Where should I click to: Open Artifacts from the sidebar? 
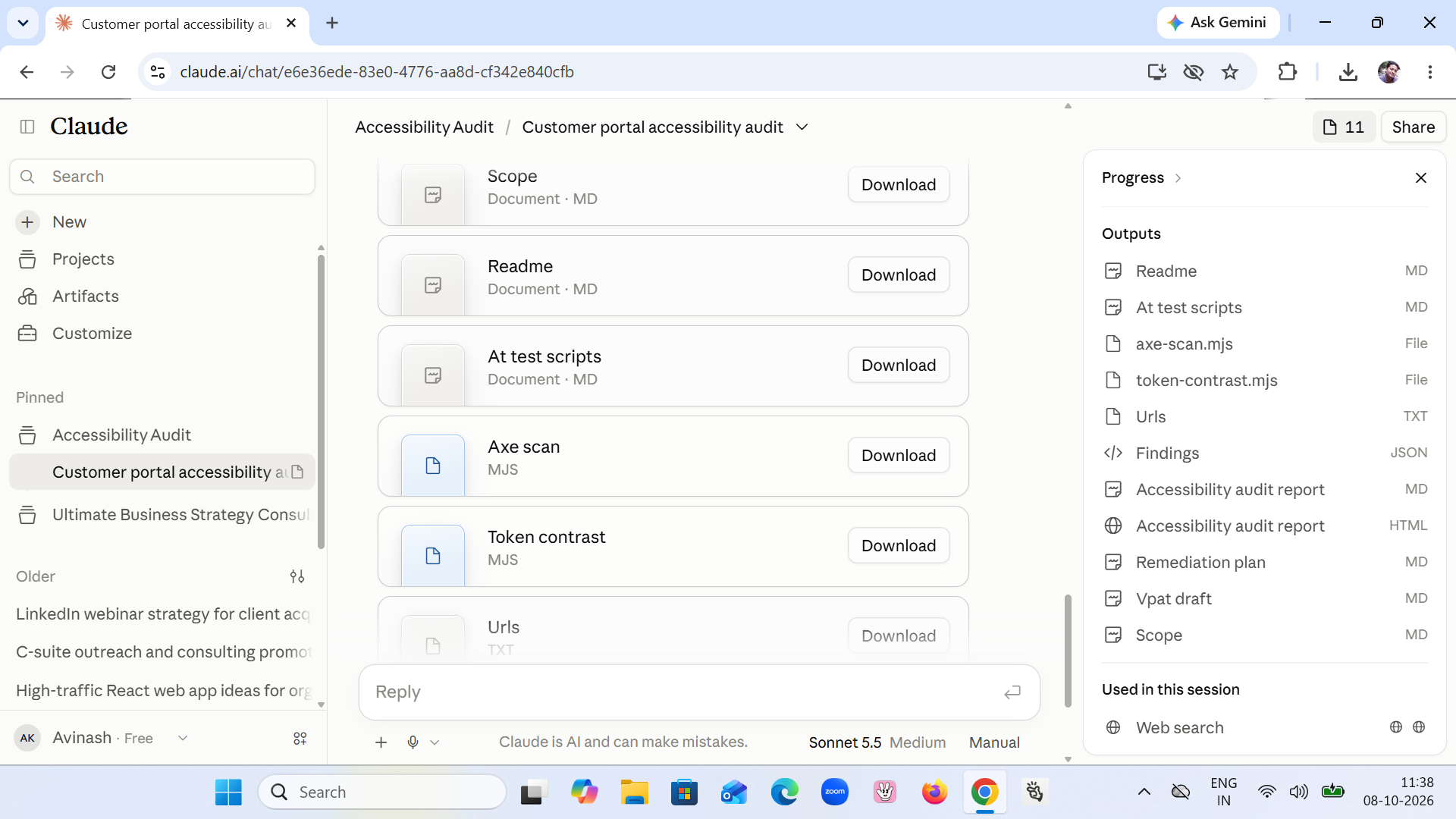85,297
